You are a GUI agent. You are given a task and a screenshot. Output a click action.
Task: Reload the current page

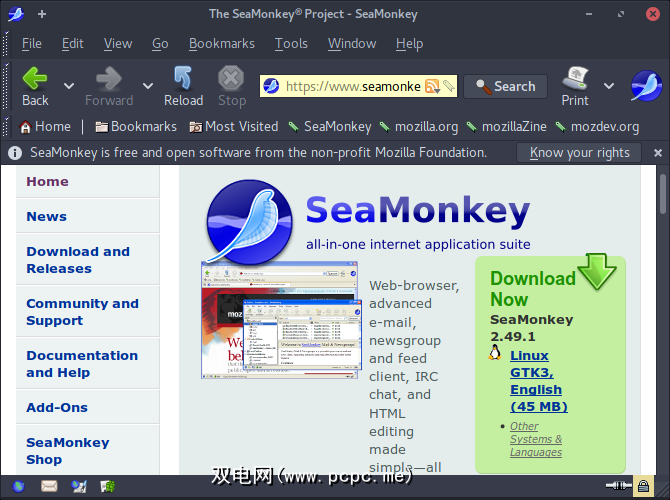183,85
